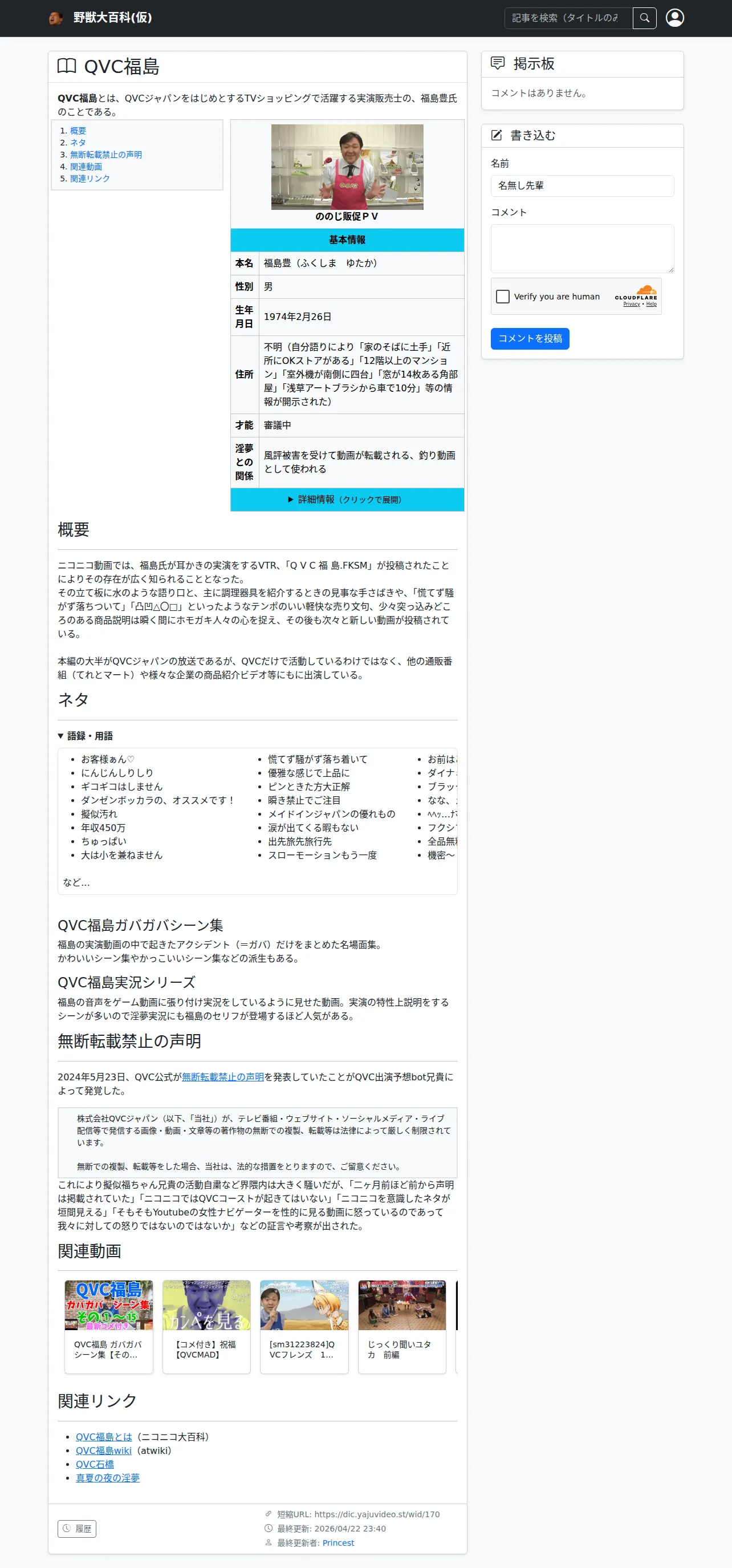
Task: Focus the article search field
Action: pyautogui.click(x=568, y=18)
